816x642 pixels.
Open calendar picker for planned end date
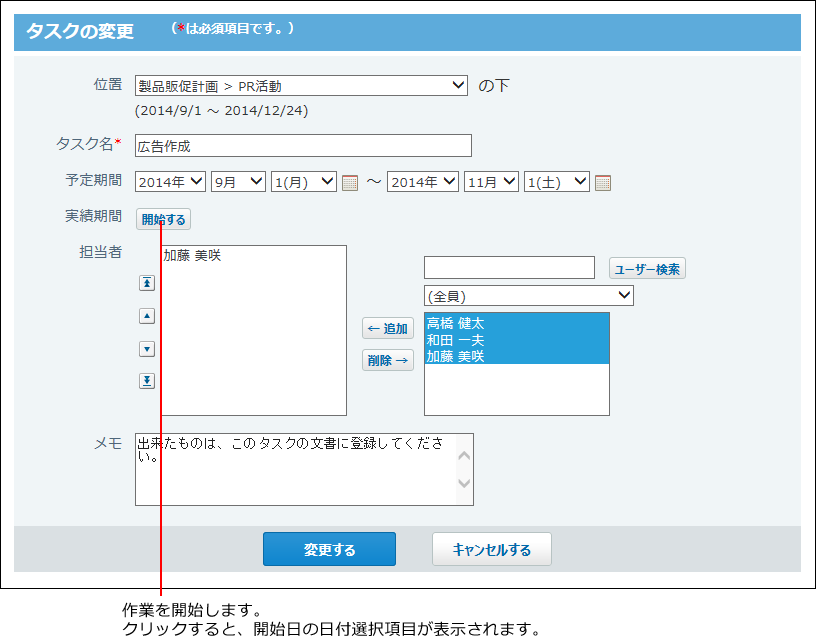[x=603, y=183]
